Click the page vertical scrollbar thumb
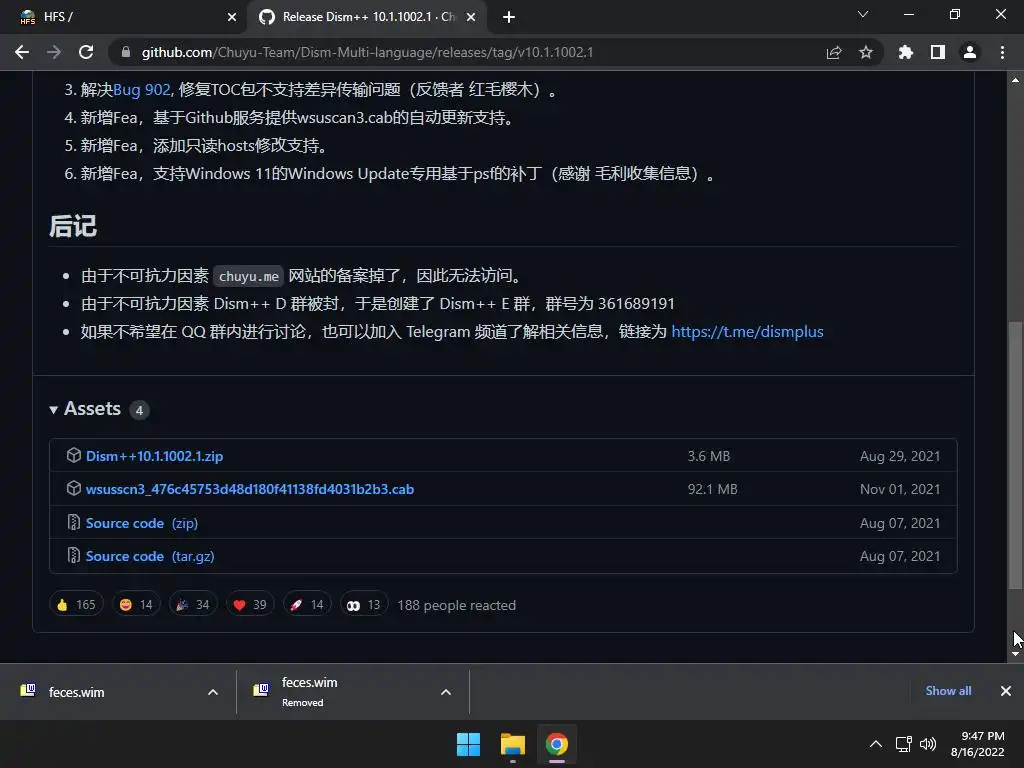The width and height of the screenshot is (1024, 768). click(x=1015, y=455)
